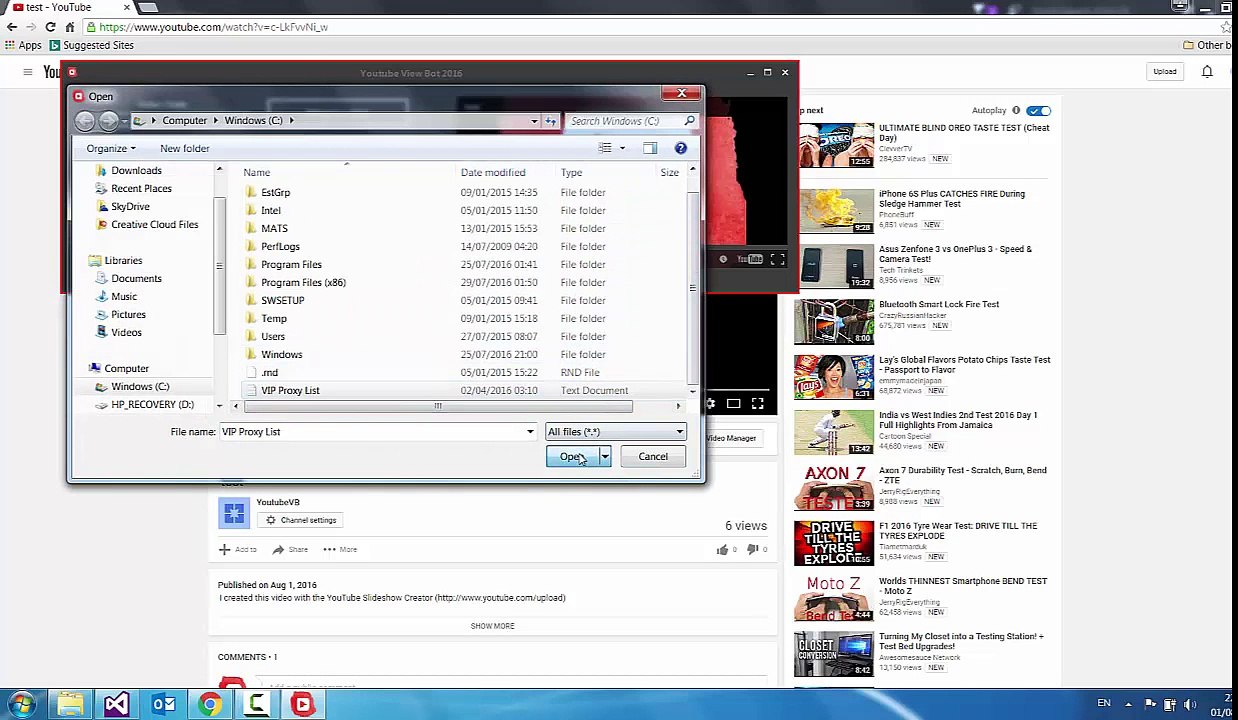Open the Apps bookmark bar item

pos(23,45)
